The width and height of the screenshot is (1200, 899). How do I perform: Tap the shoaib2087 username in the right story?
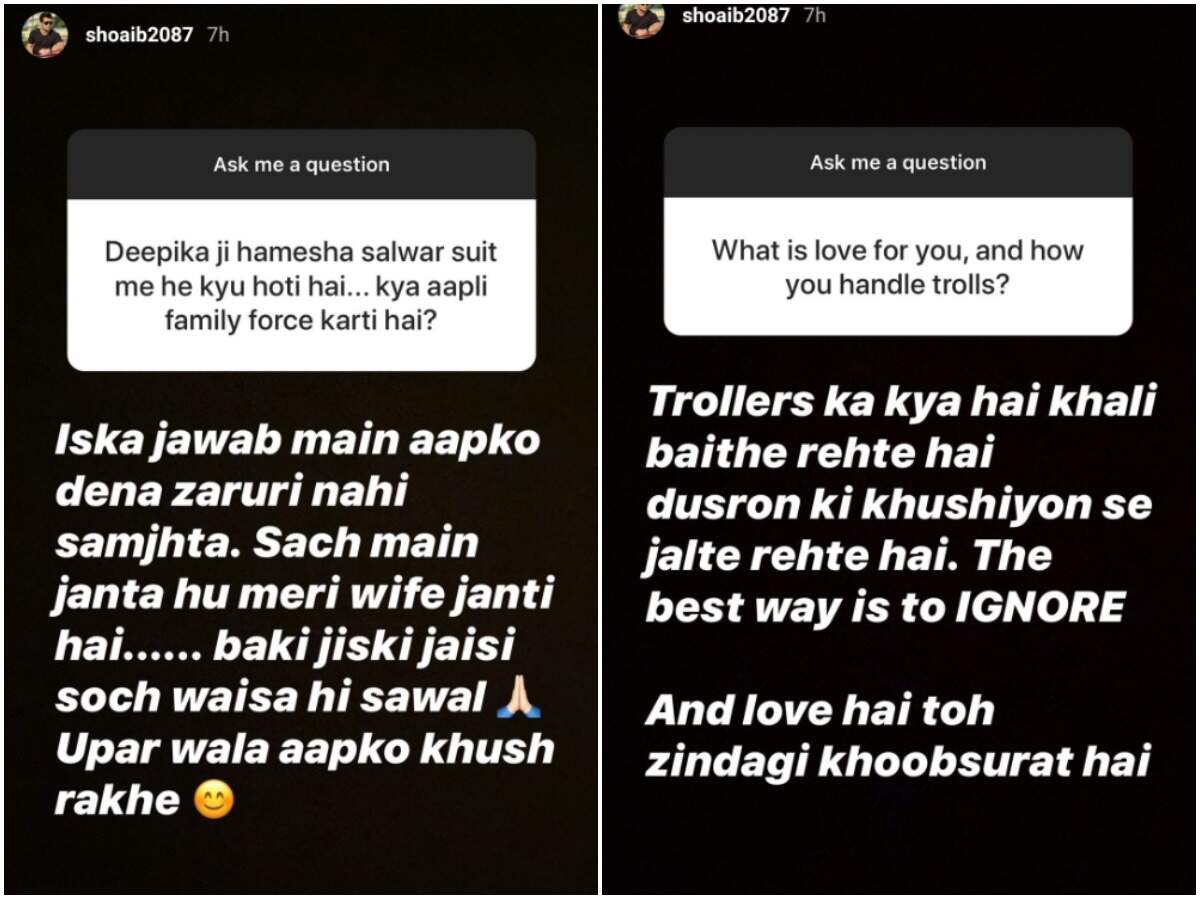click(x=736, y=16)
